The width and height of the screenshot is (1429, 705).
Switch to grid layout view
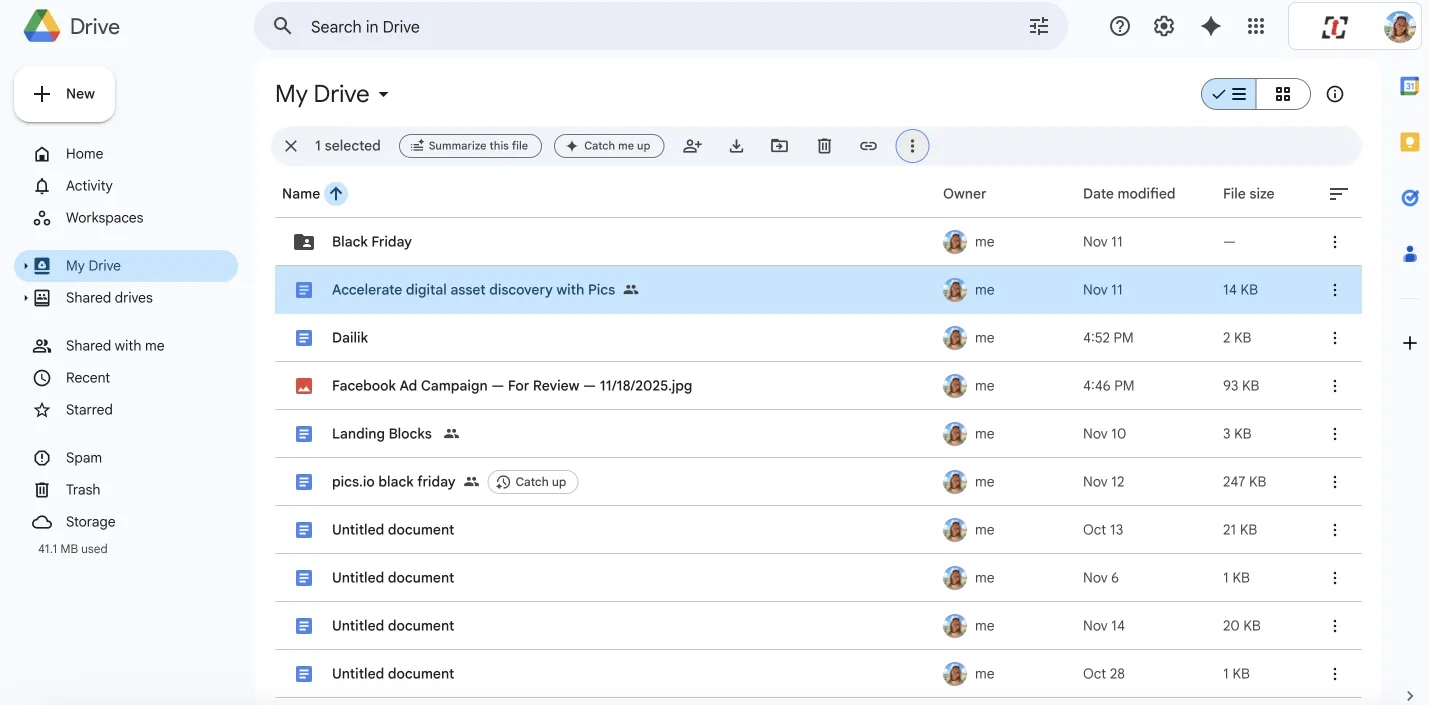click(1283, 94)
